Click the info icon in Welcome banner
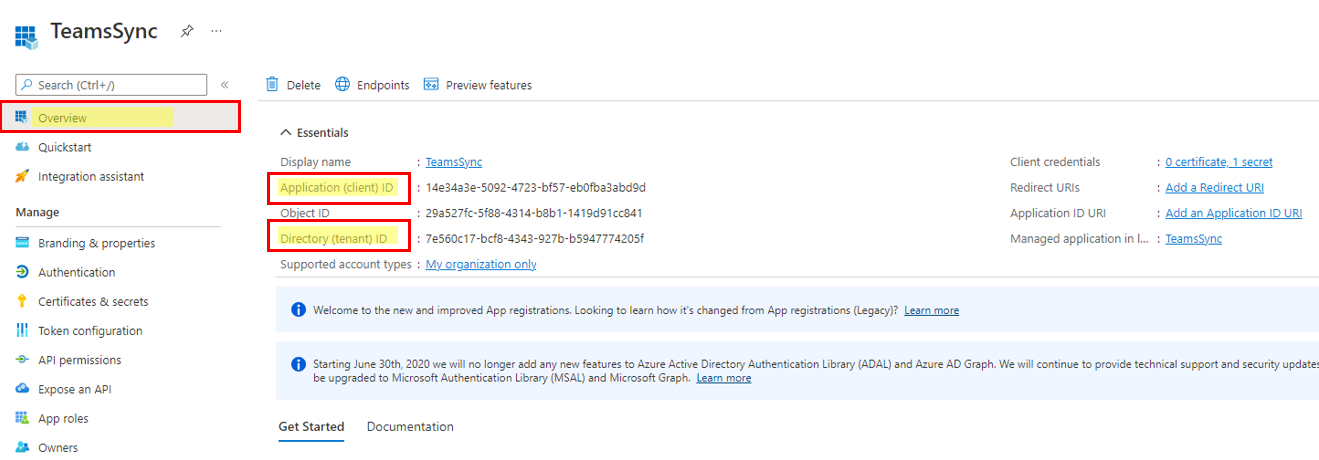This screenshot has height=460, width=1319. click(298, 310)
